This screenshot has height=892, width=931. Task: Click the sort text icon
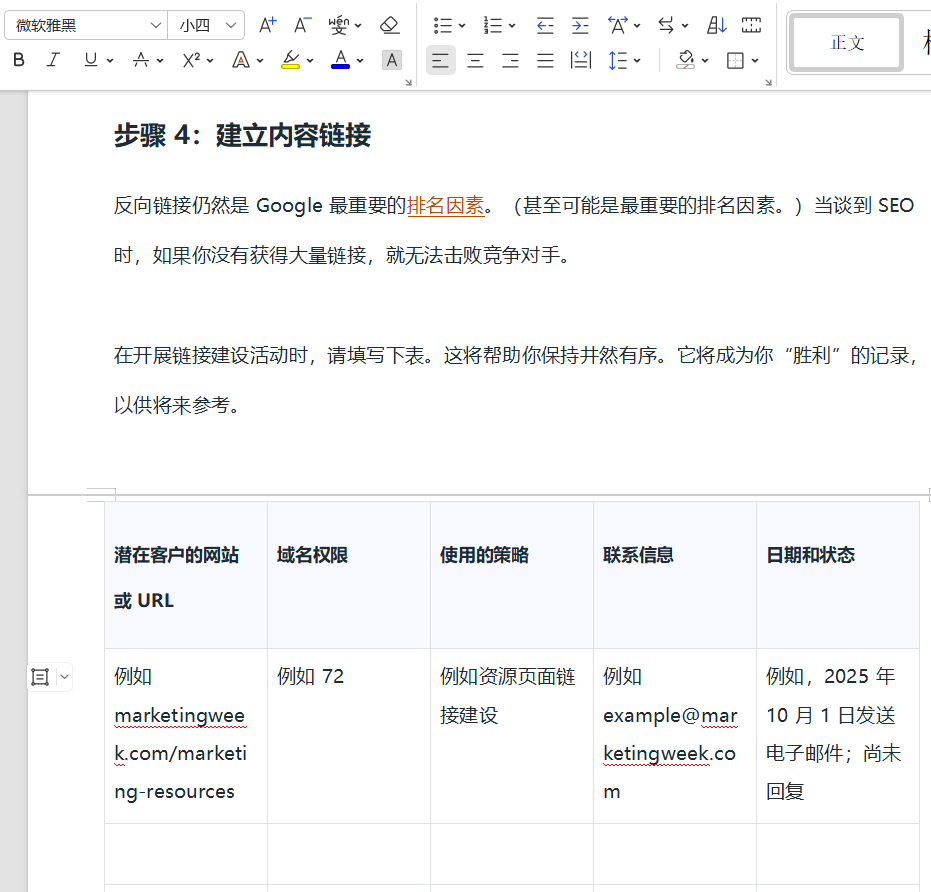717,25
